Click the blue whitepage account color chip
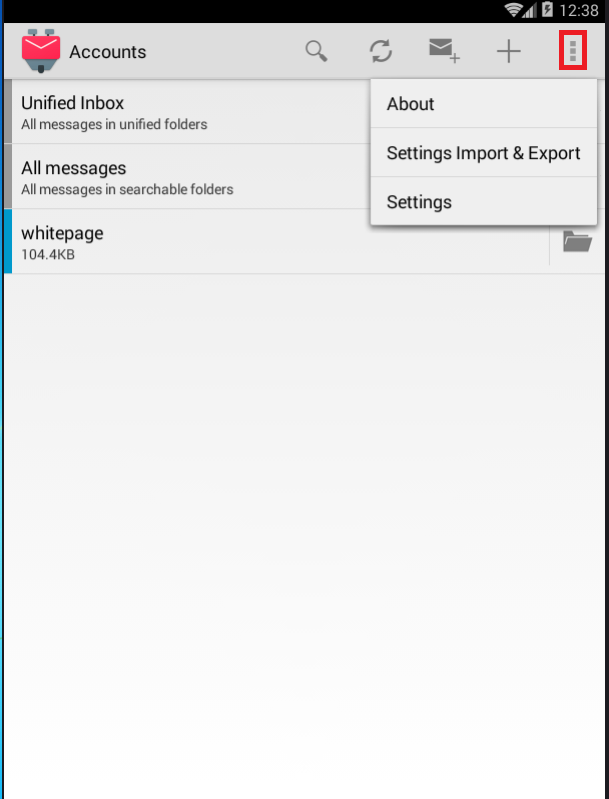Screen dimensions: 609x799 tap(8, 242)
